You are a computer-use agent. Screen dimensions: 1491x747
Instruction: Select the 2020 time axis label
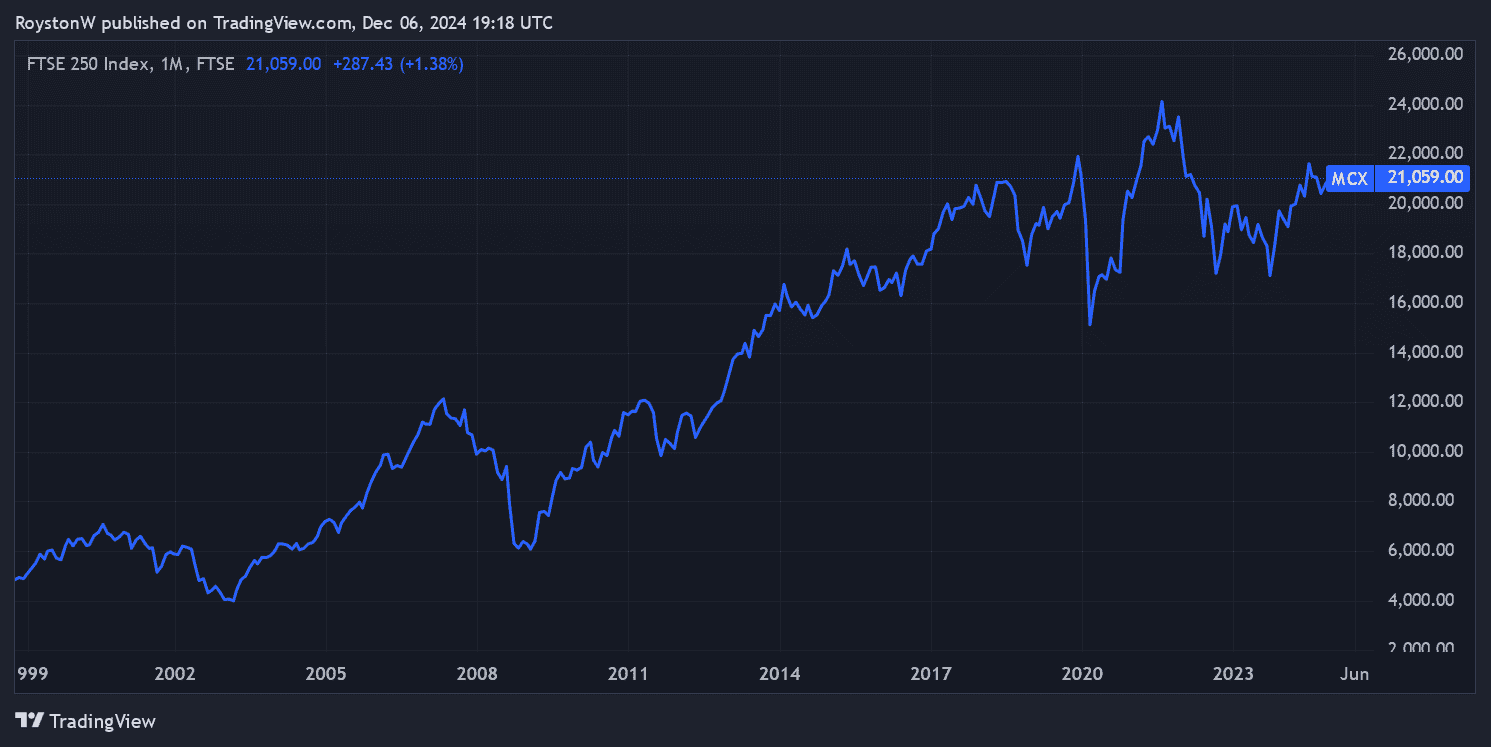tap(1082, 675)
